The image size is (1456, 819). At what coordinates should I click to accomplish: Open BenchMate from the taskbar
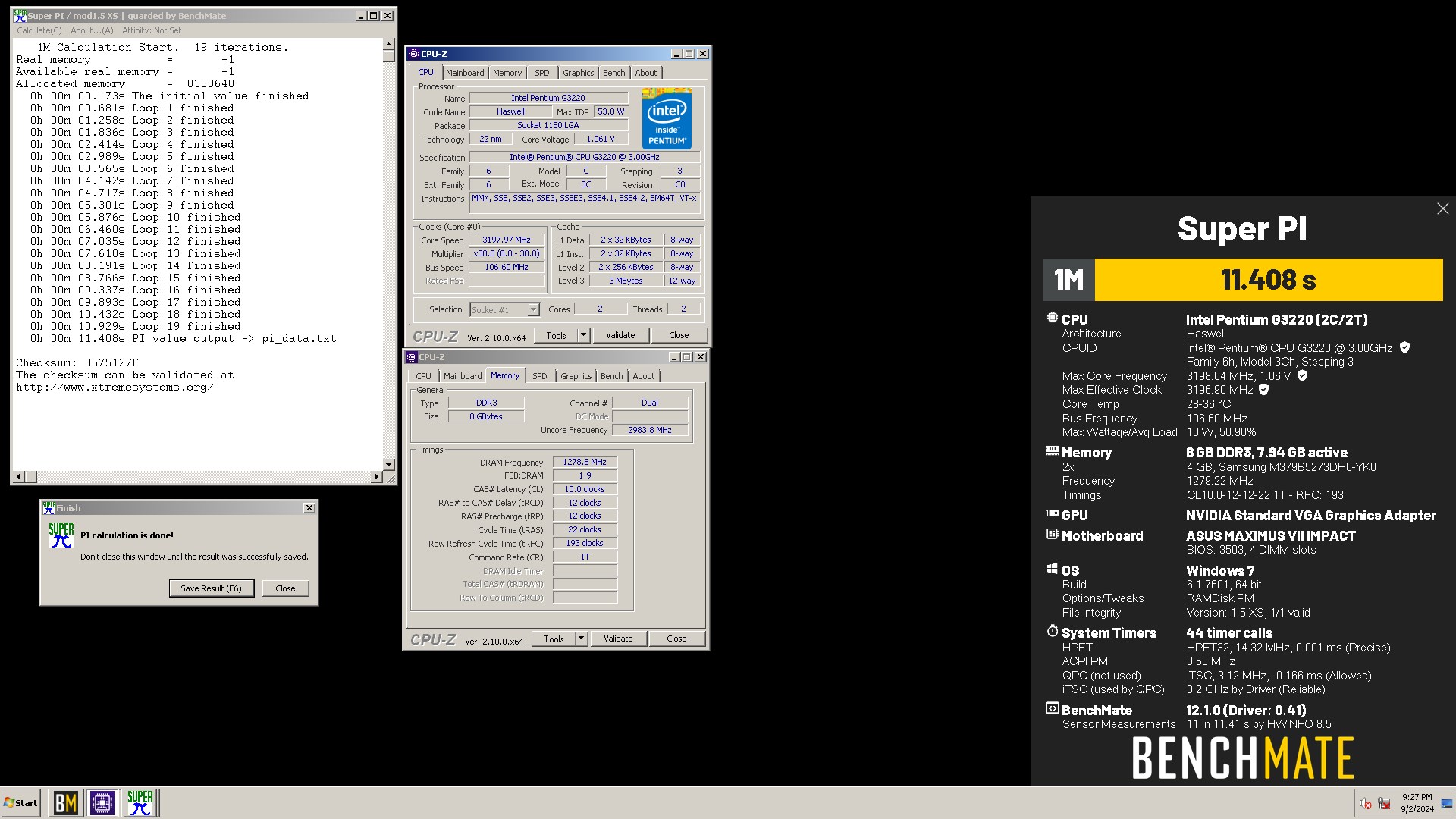pos(65,802)
